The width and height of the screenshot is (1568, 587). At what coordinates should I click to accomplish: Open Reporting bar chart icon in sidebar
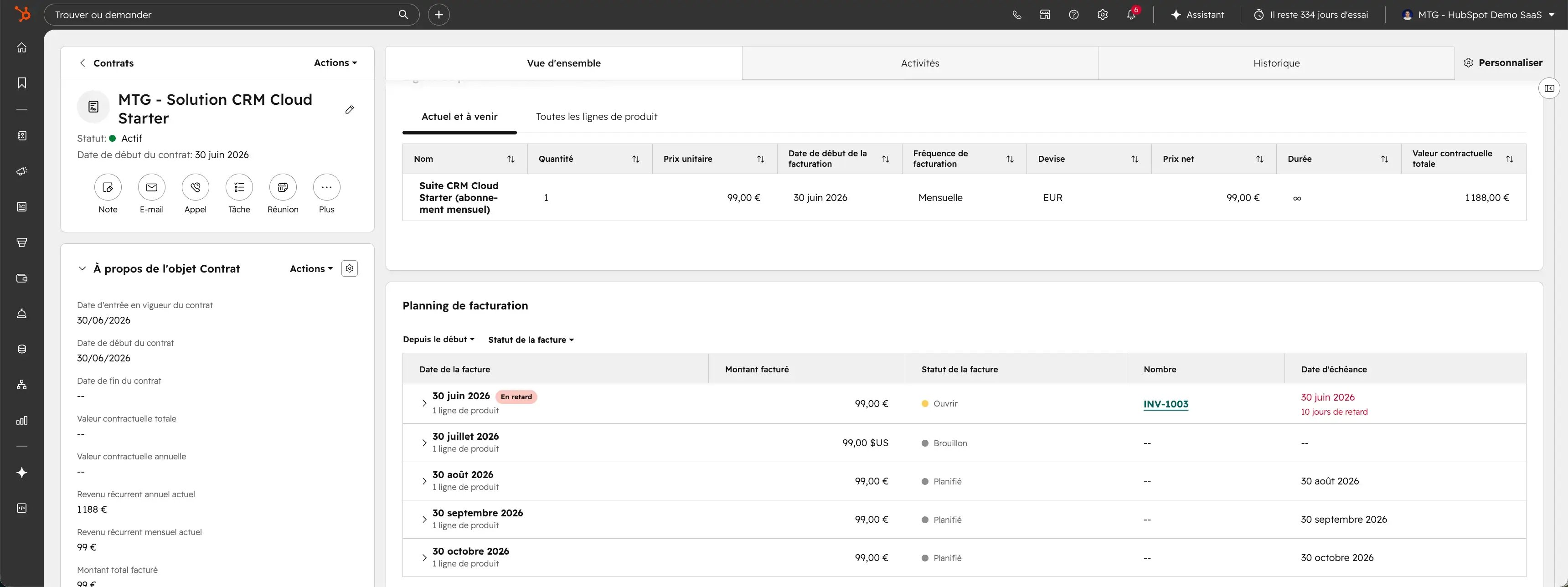pyautogui.click(x=22, y=420)
